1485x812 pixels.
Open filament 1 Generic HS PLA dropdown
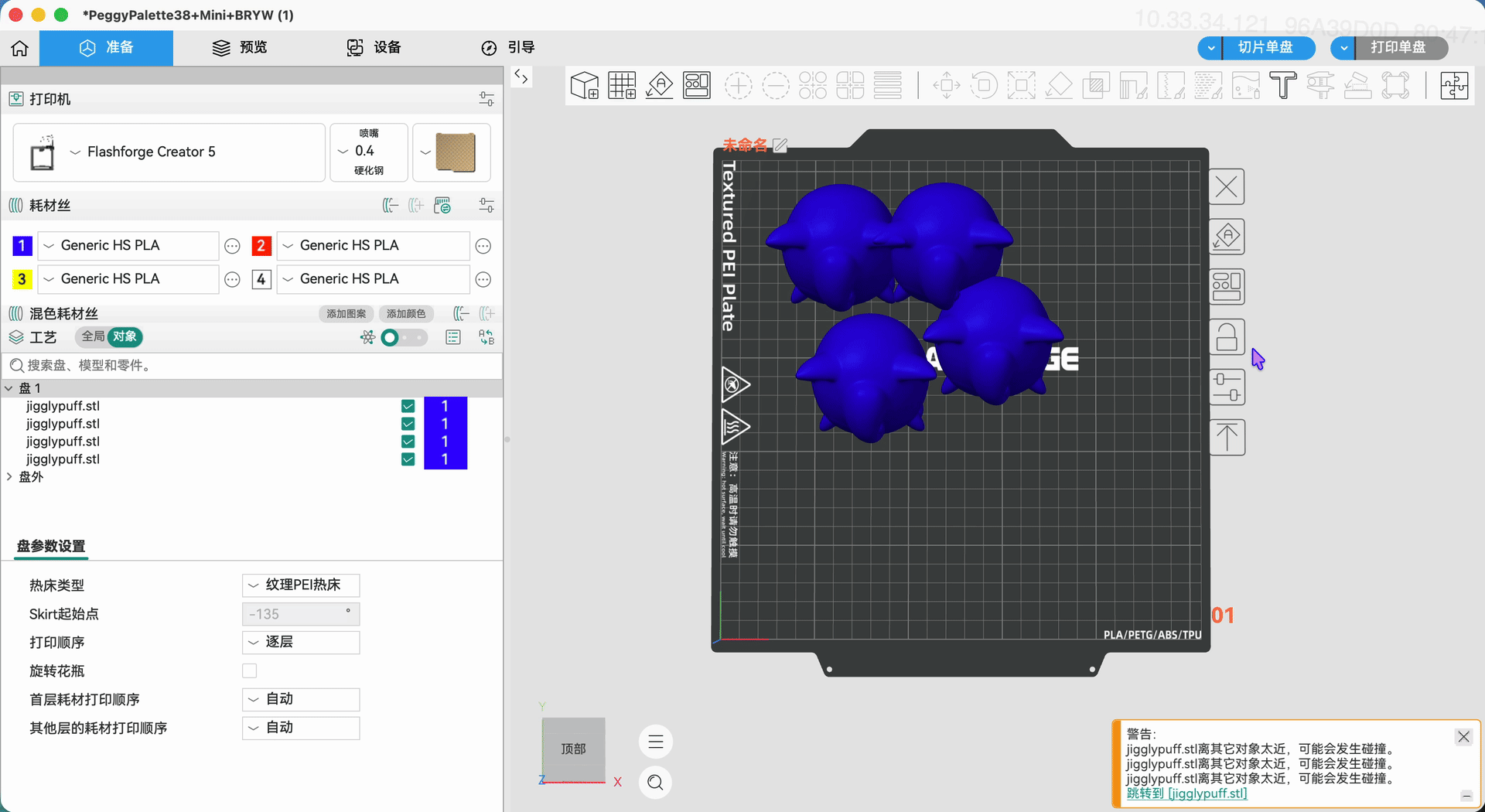(x=128, y=246)
